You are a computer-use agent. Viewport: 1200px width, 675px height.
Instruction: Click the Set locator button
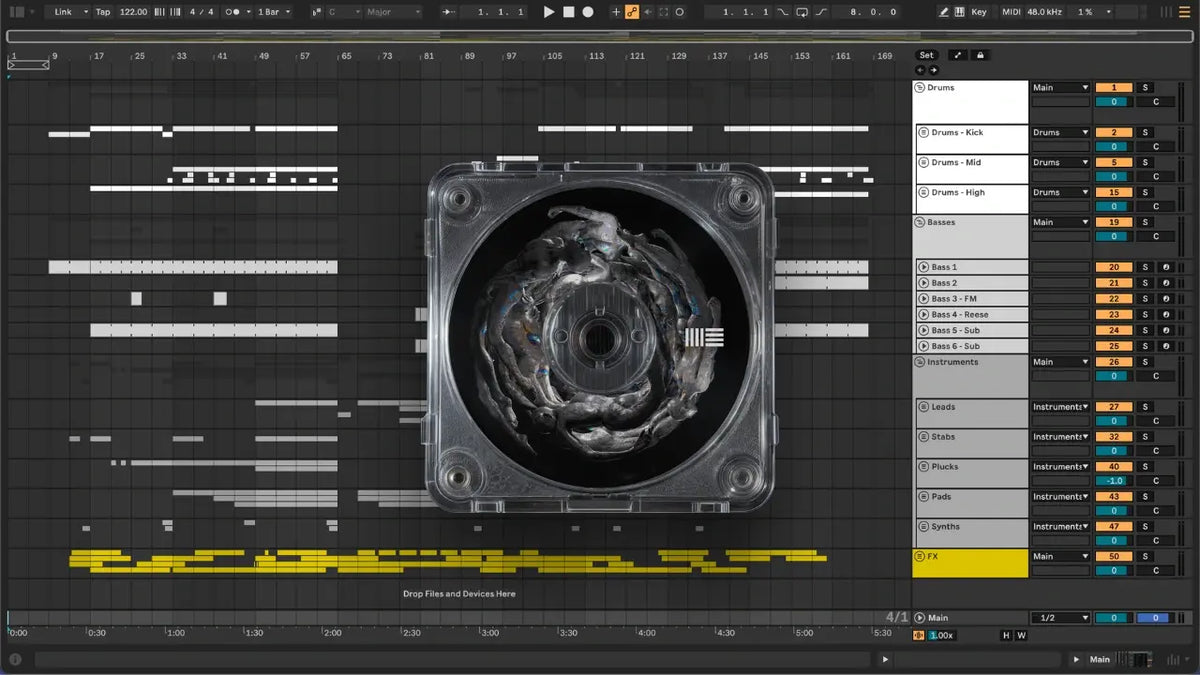[x=927, y=55]
